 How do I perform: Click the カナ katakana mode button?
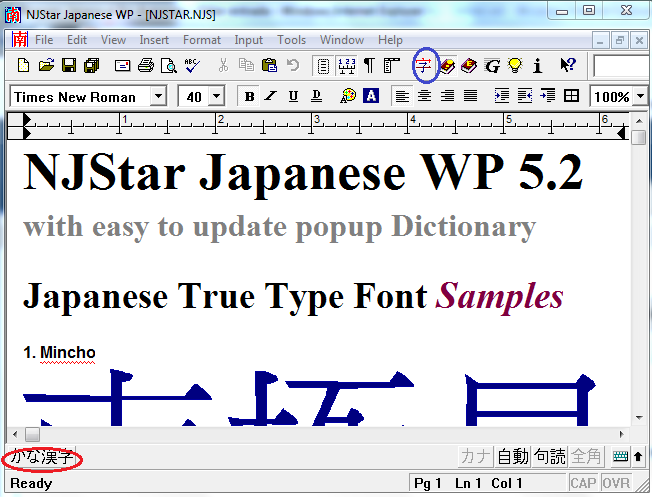point(475,457)
